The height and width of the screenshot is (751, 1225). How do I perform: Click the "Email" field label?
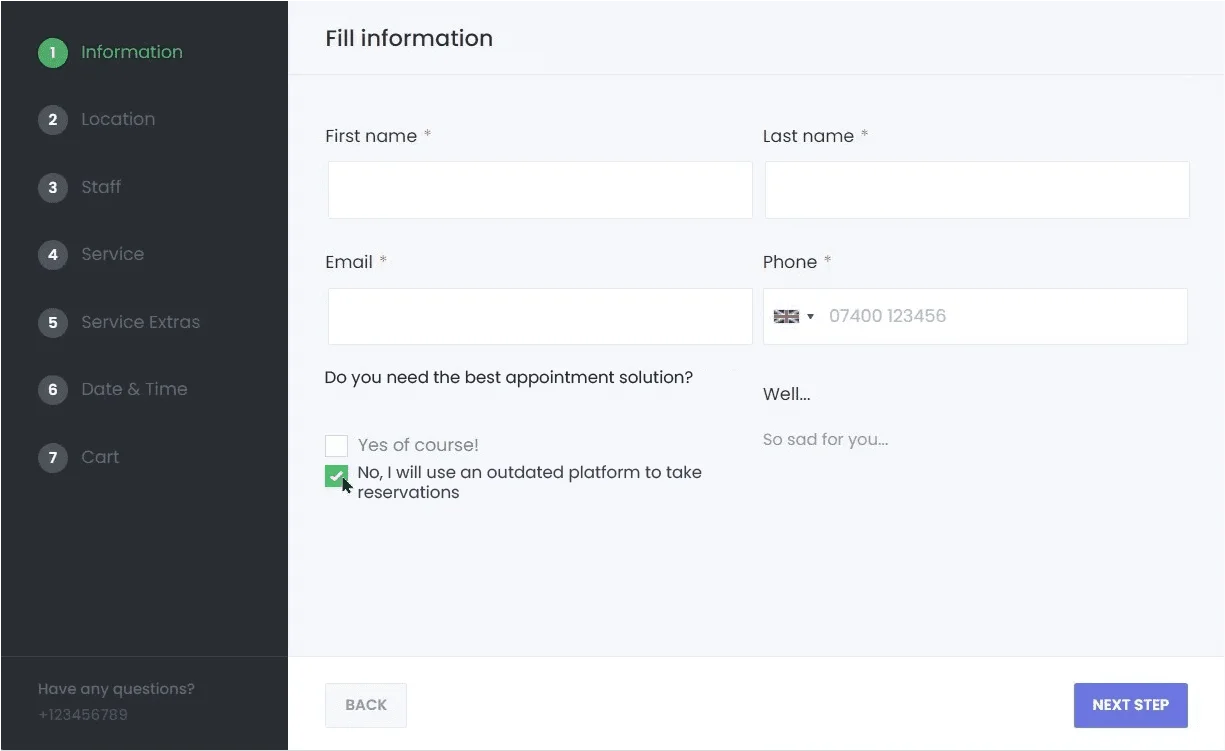point(349,262)
